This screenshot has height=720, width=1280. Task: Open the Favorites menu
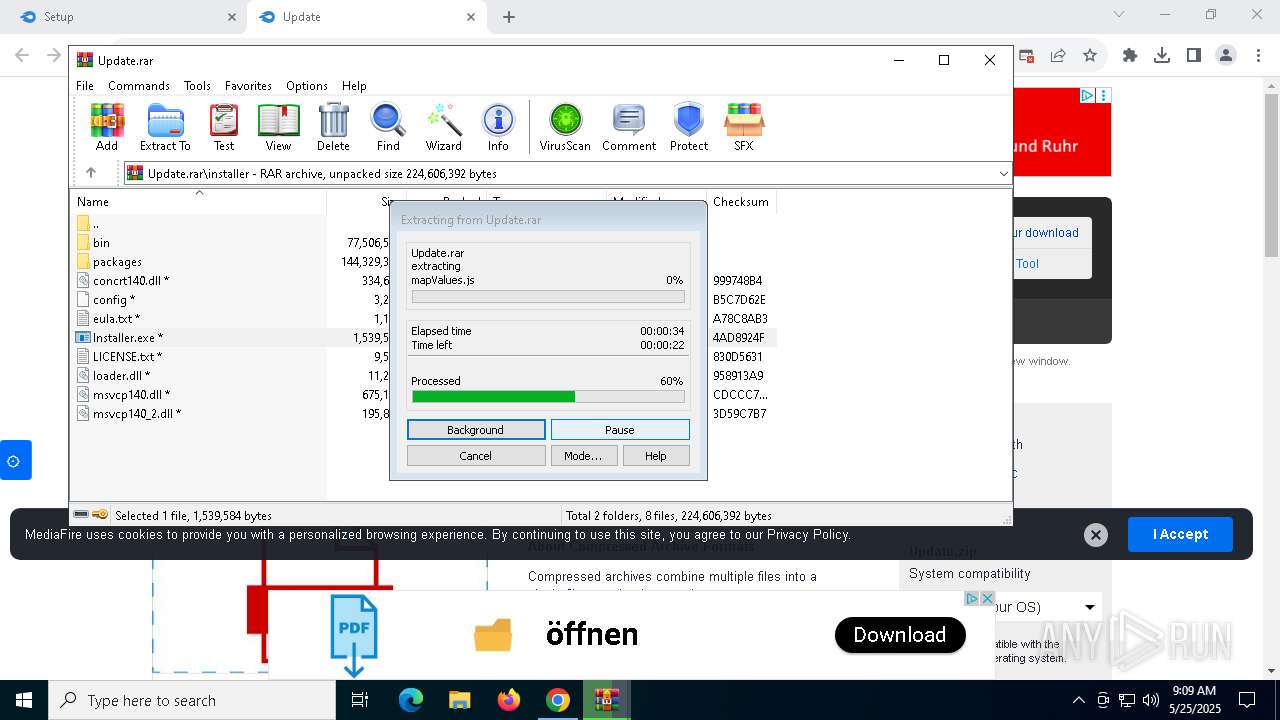point(248,86)
